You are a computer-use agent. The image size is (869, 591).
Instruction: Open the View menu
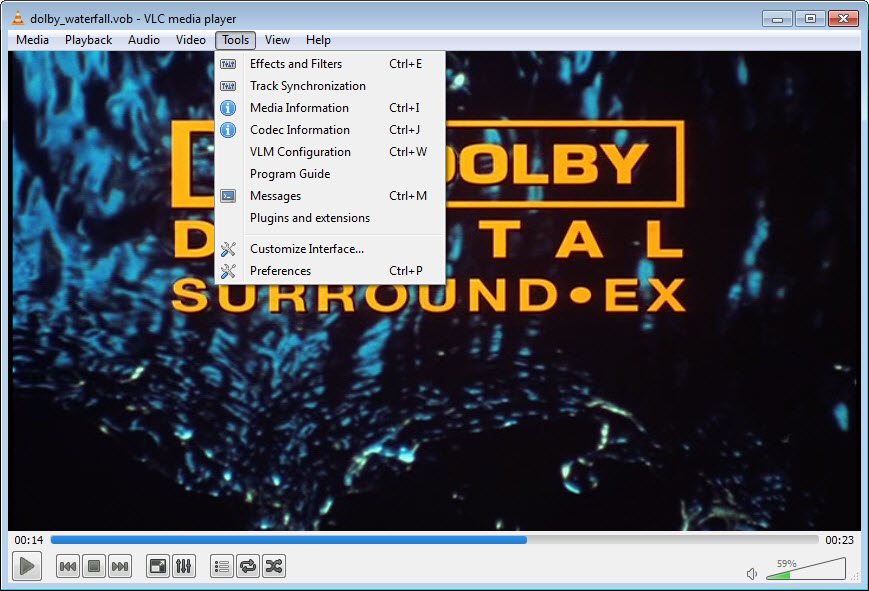[277, 40]
